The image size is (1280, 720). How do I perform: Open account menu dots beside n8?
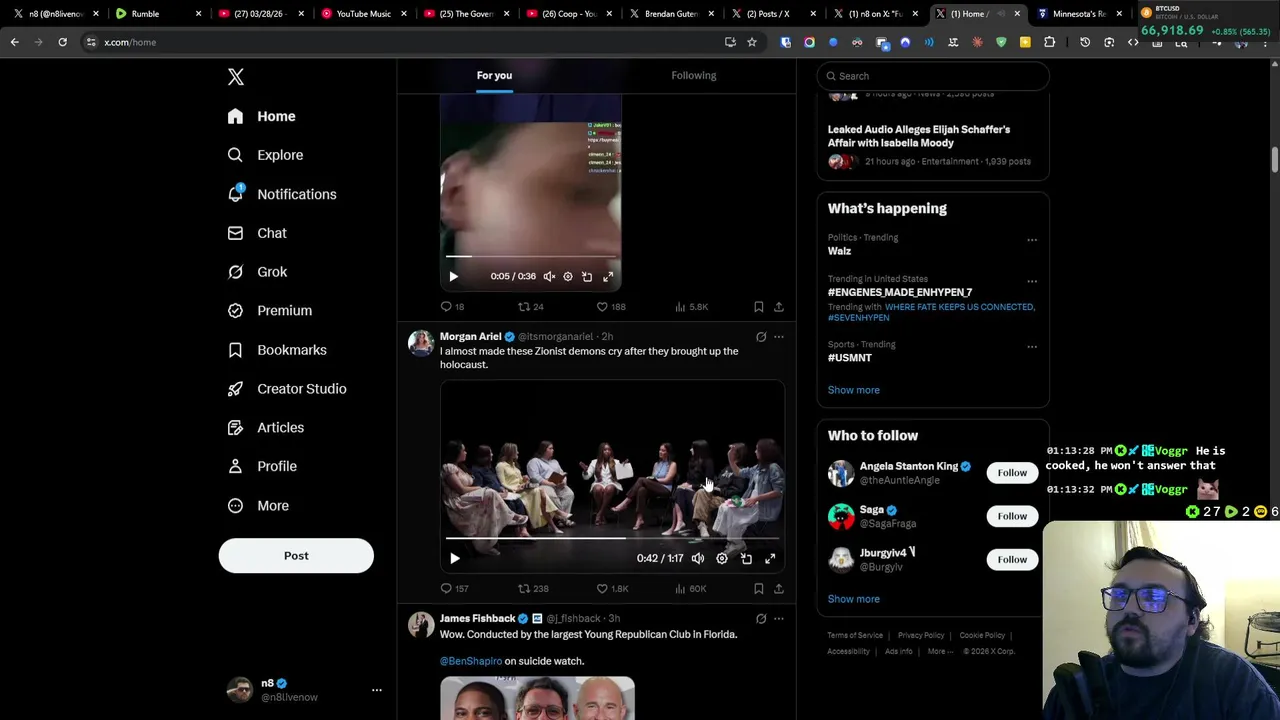[x=377, y=690]
